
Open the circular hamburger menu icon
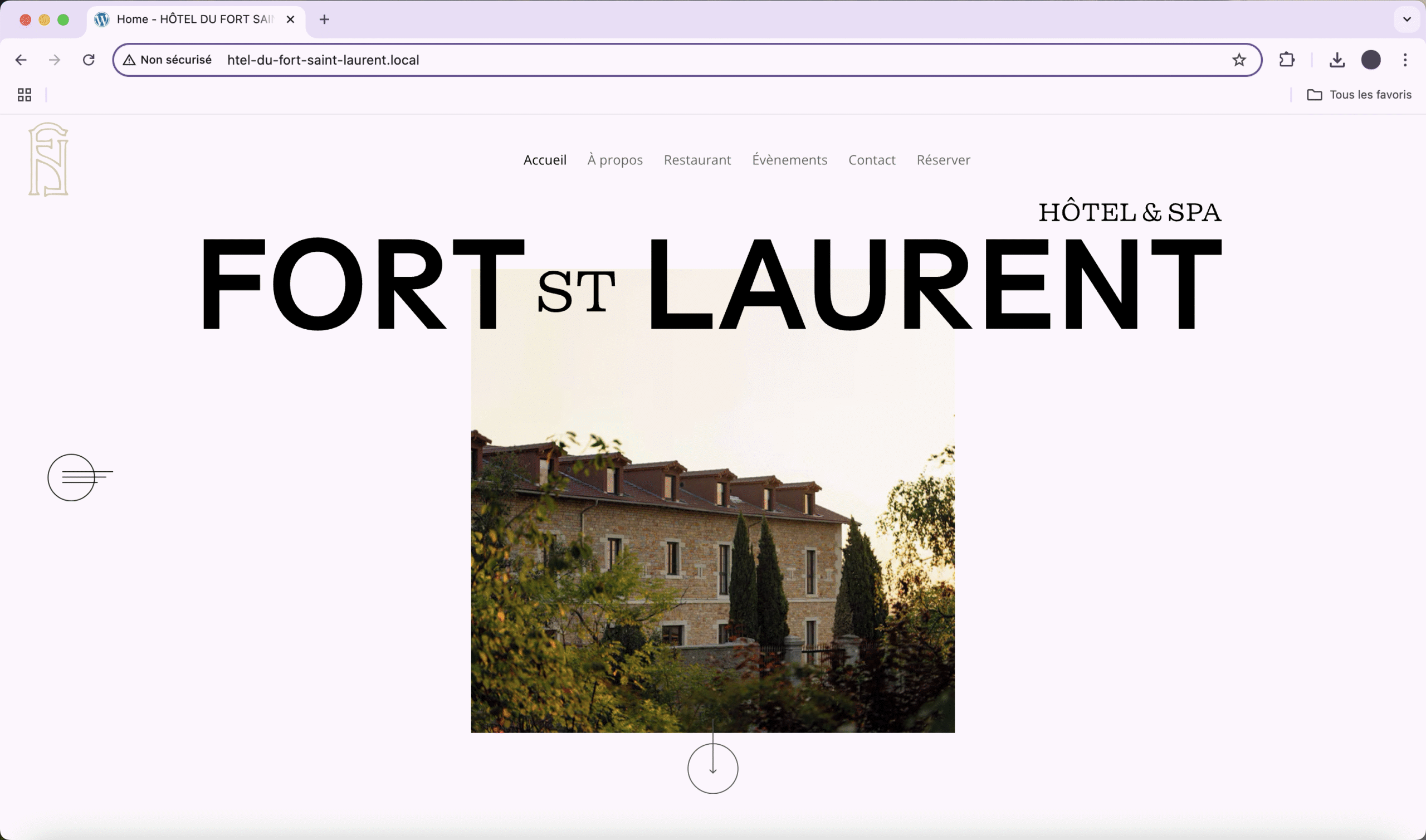[x=72, y=477]
